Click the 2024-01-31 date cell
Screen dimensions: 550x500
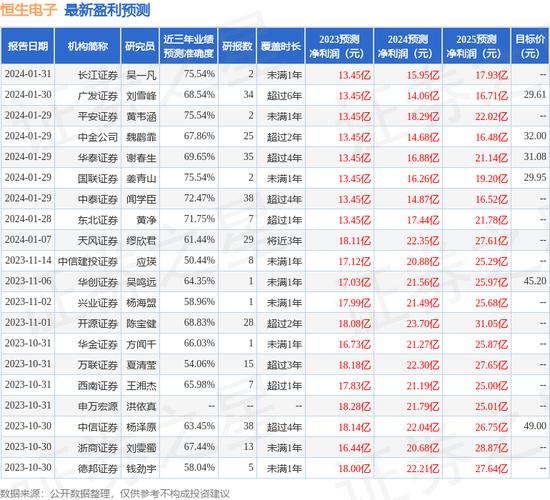click(x=28, y=74)
